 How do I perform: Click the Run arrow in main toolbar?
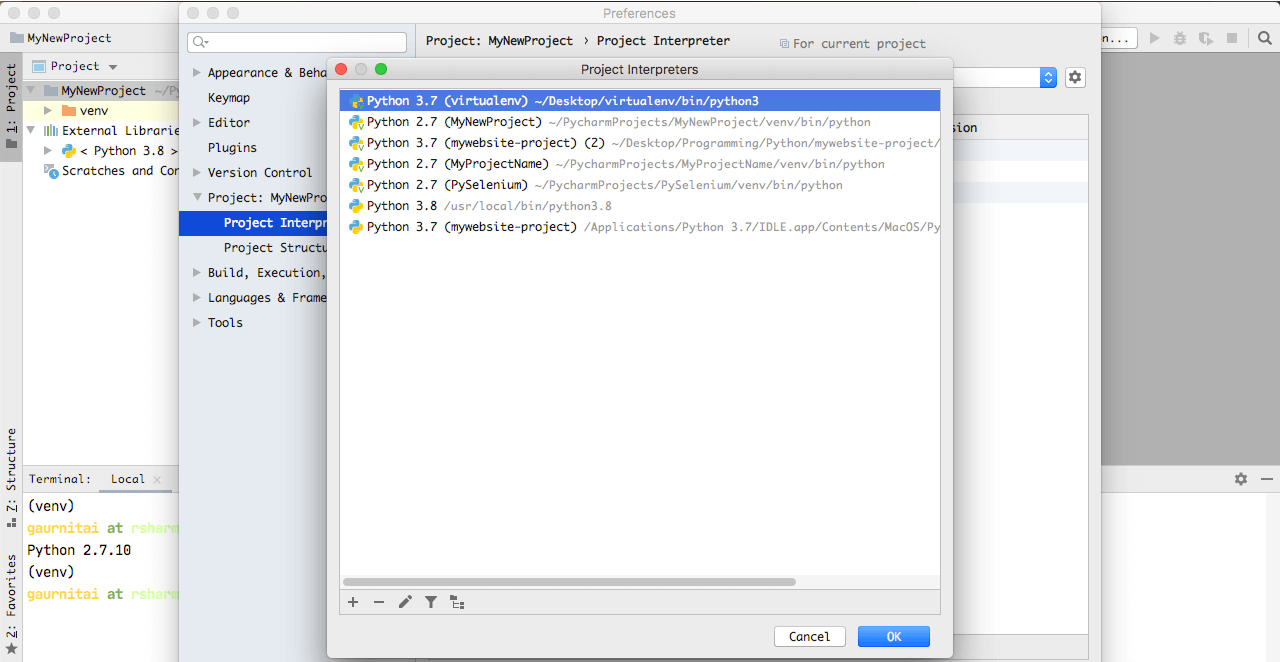click(1155, 38)
